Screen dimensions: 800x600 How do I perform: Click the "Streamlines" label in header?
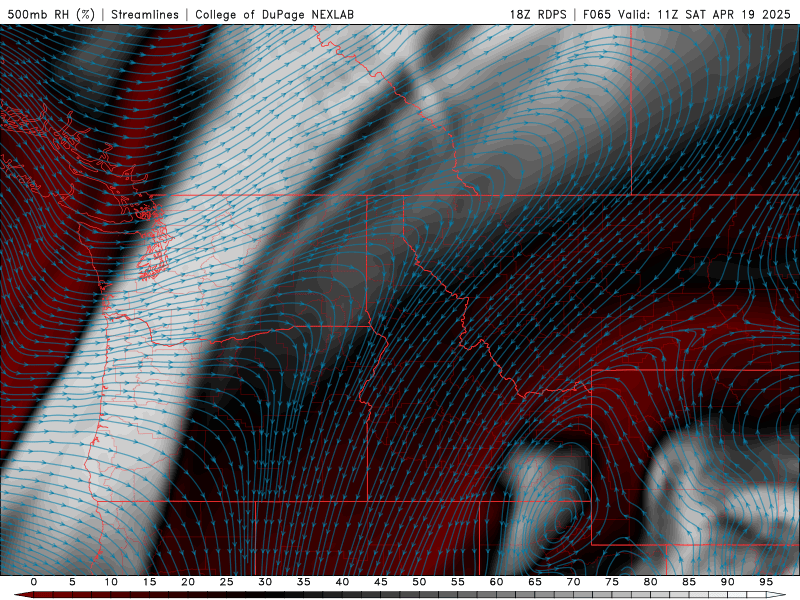click(x=145, y=14)
